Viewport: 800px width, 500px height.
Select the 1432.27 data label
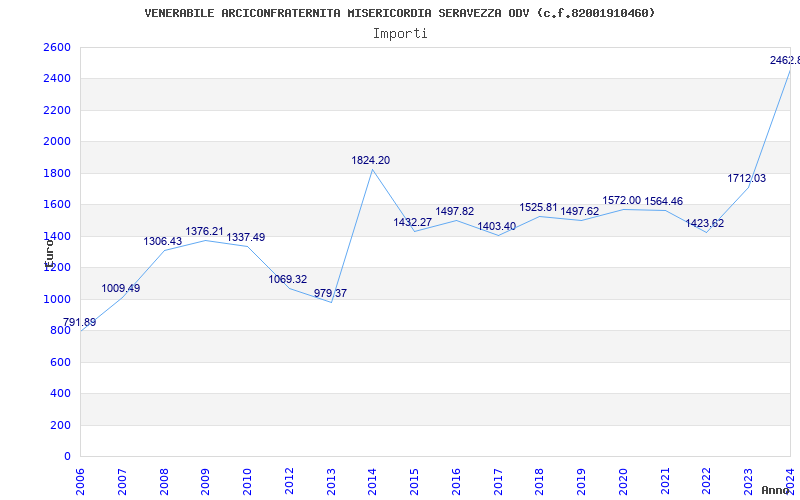pos(413,222)
